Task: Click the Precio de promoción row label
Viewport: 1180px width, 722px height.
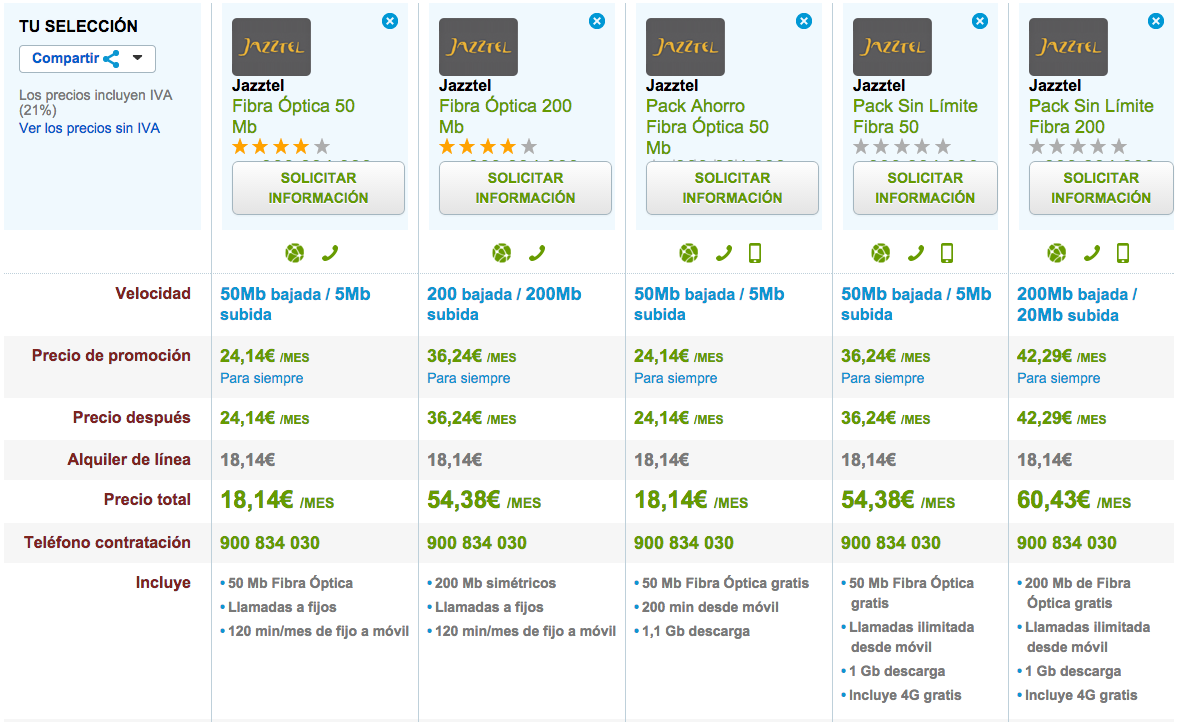Action: coord(111,355)
